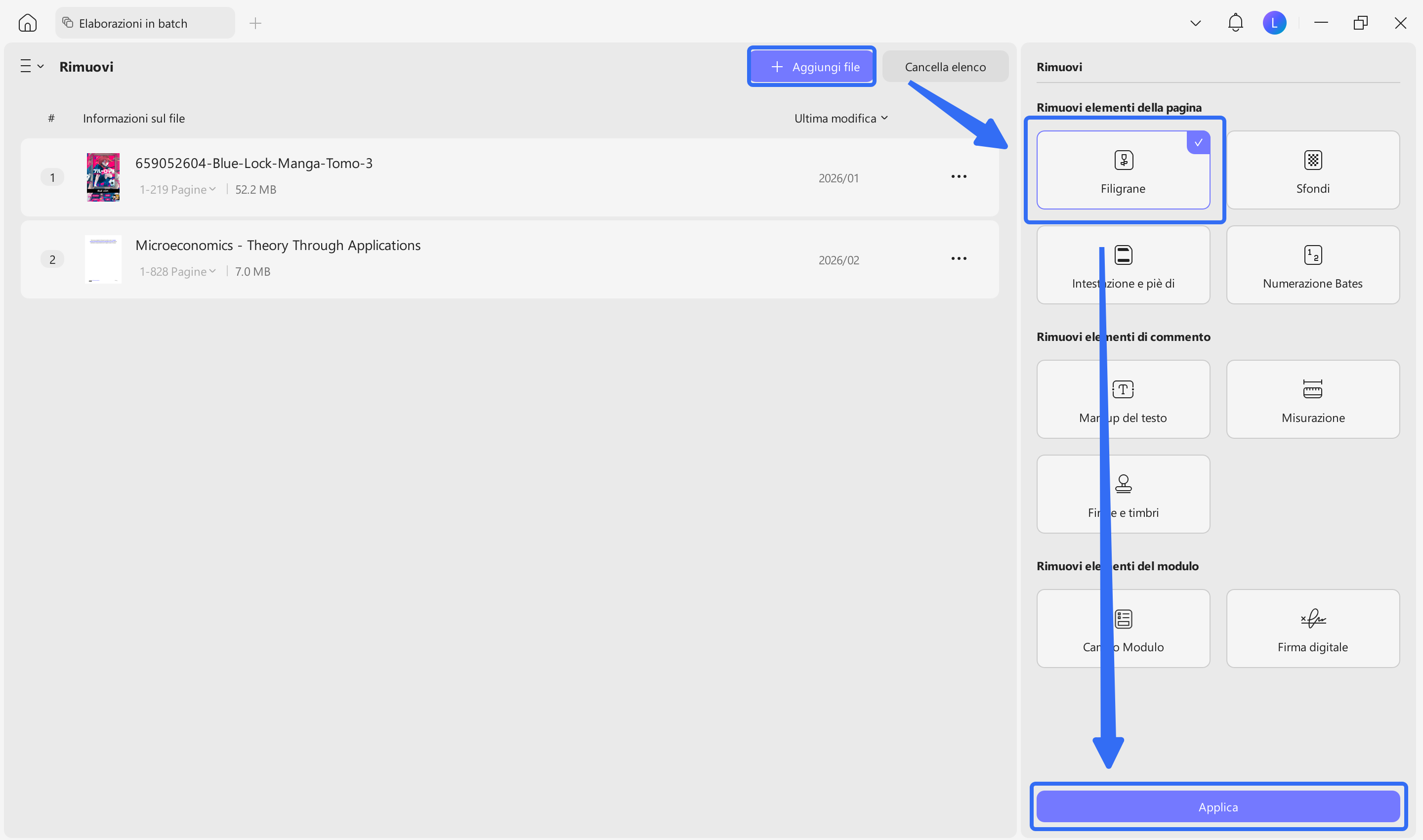Click the Aggiungi file button
The image size is (1423, 840).
[x=812, y=67]
